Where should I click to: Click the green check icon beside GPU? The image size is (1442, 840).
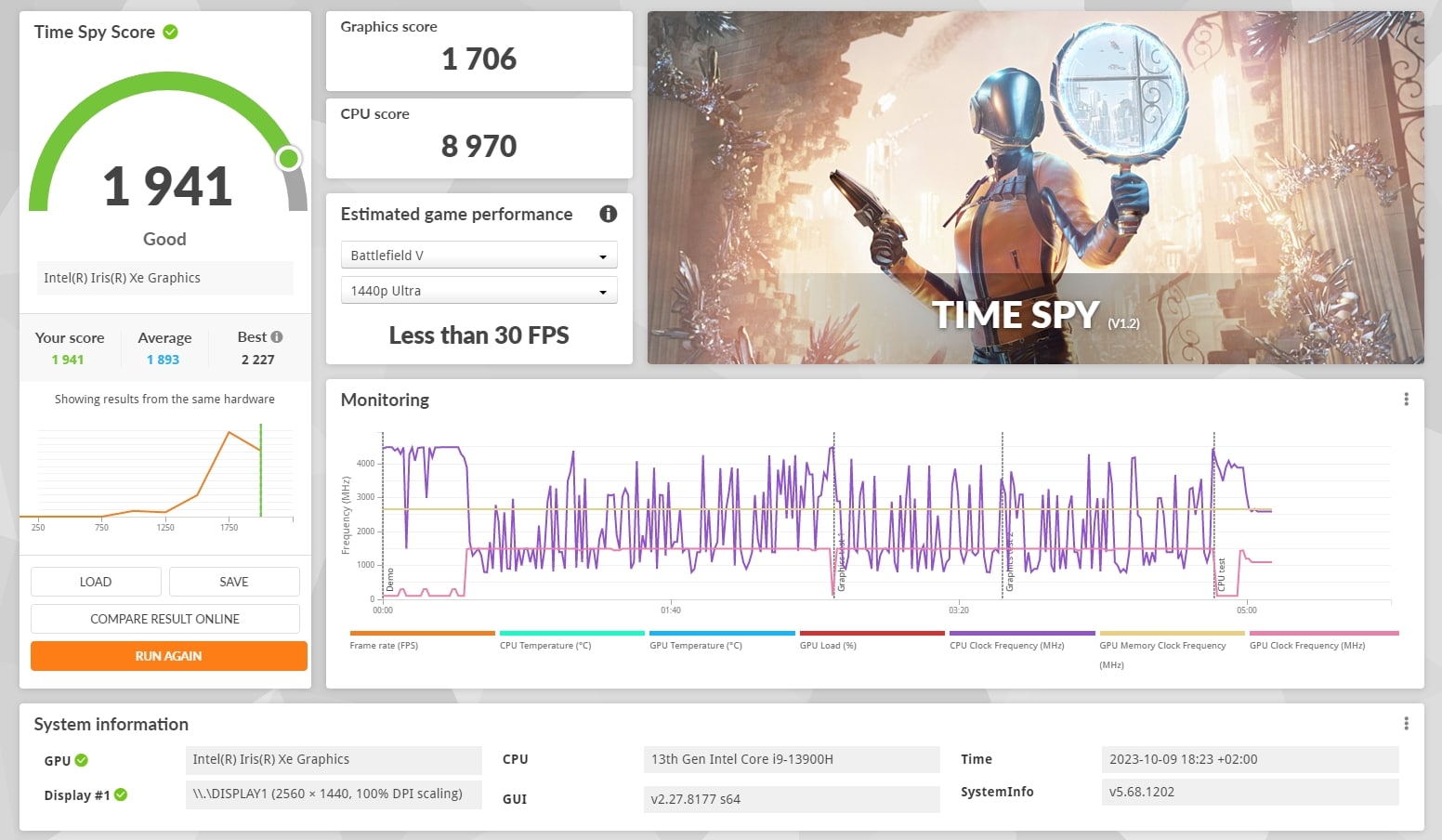pyautogui.click(x=82, y=760)
